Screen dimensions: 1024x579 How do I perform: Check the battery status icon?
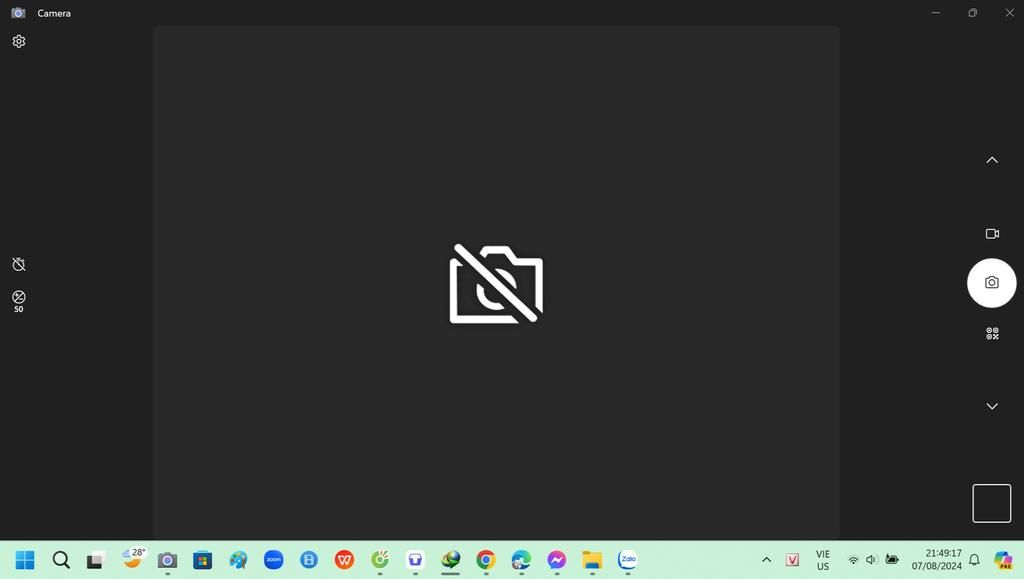(891, 559)
